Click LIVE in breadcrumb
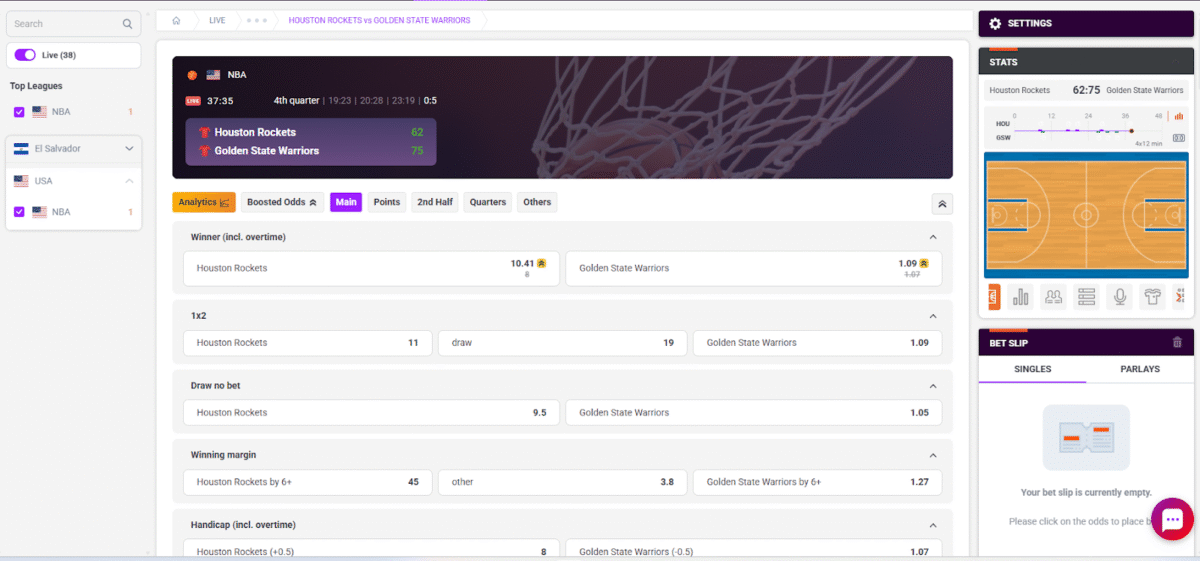This screenshot has height=561, width=1200. [217, 20]
